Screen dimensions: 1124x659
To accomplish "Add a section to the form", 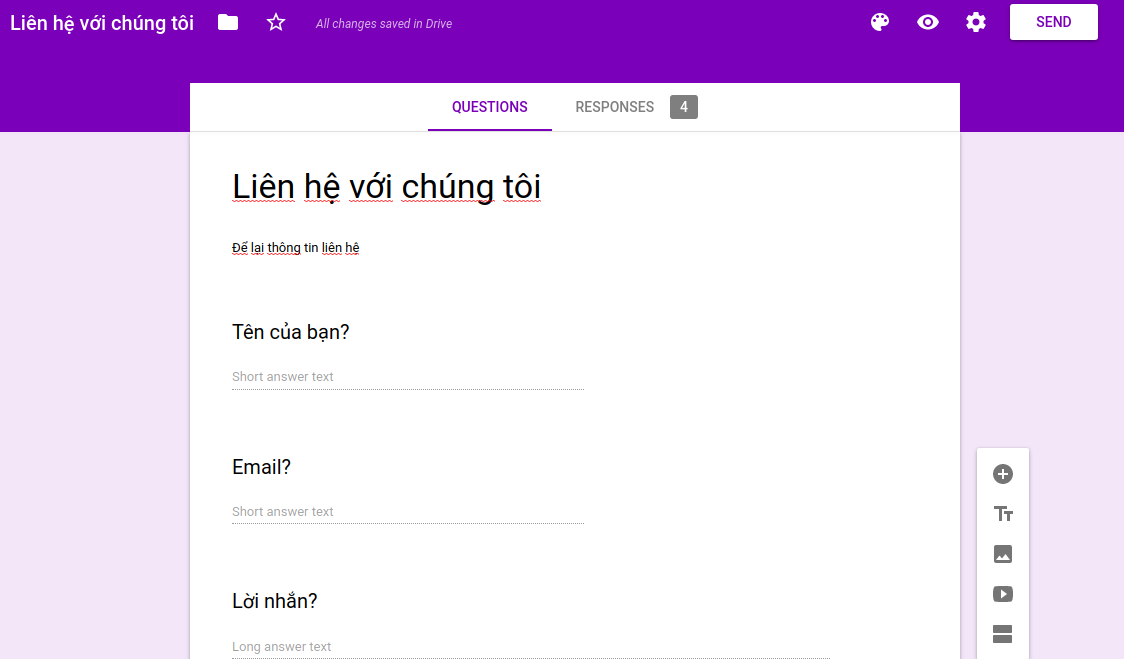I will (x=1002, y=634).
